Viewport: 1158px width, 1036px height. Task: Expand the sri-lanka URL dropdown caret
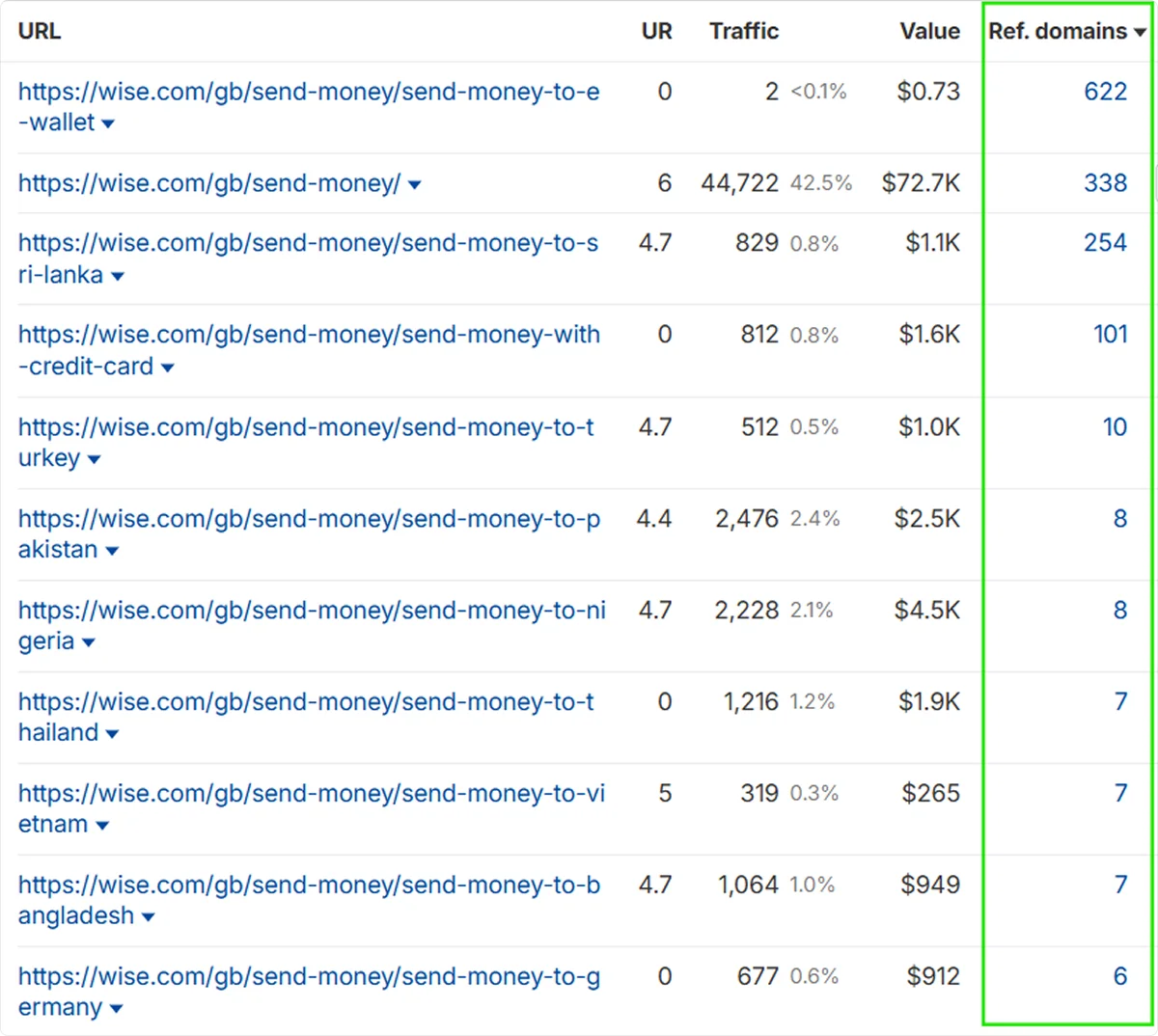pos(118,277)
